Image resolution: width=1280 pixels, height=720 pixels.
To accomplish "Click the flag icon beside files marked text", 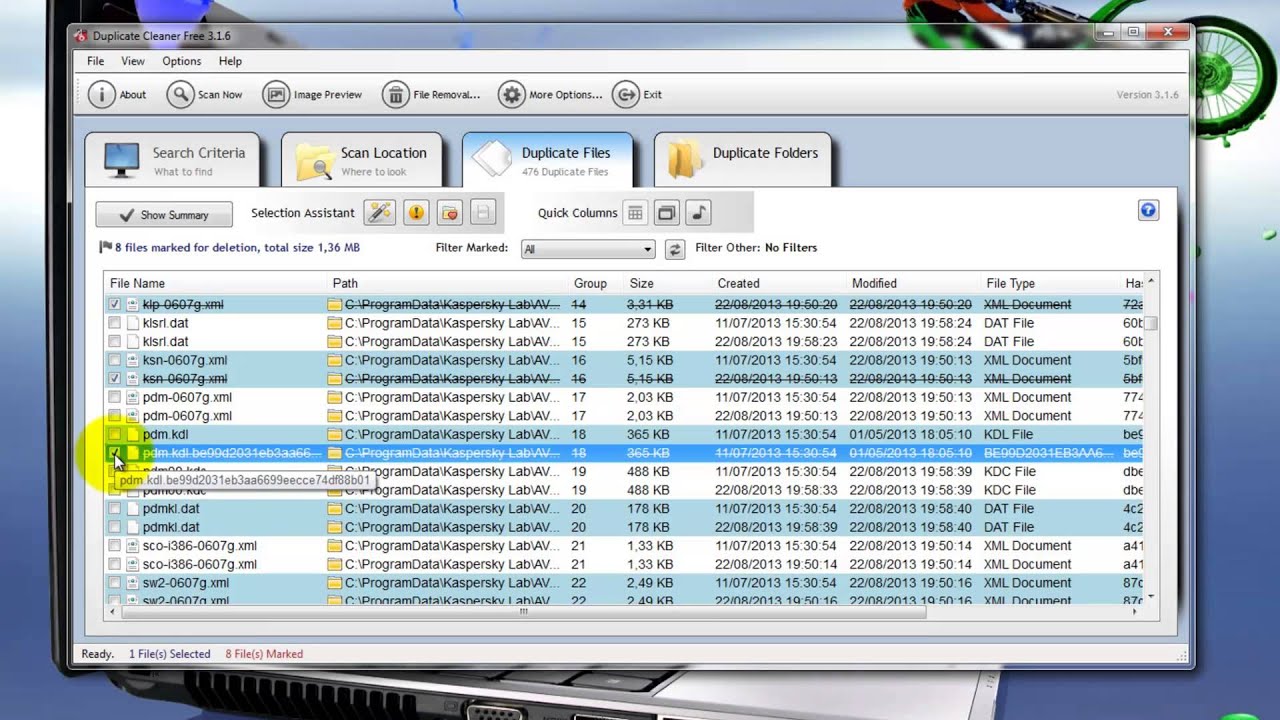I will pos(105,247).
